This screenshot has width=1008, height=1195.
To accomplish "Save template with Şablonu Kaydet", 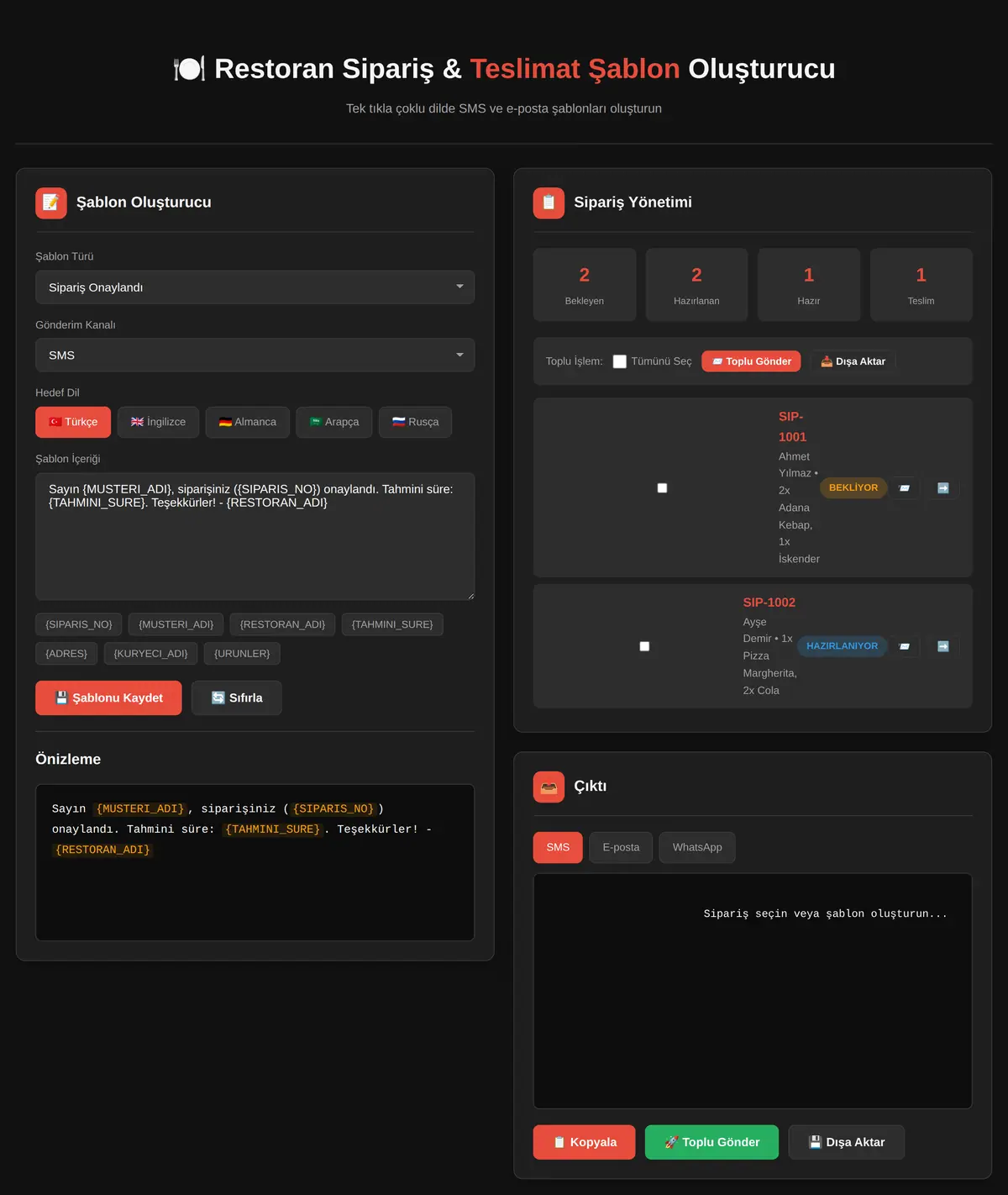I will click(x=108, y=698).
